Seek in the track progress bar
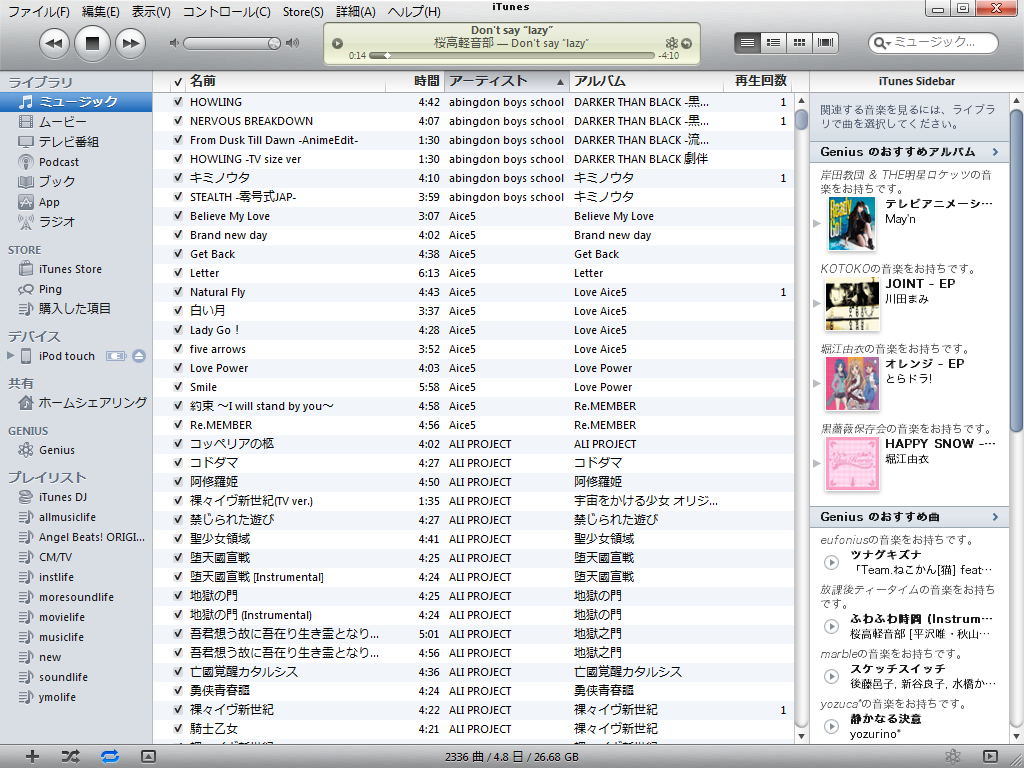This screenshot has width=1024, height=768. [512, 56]
